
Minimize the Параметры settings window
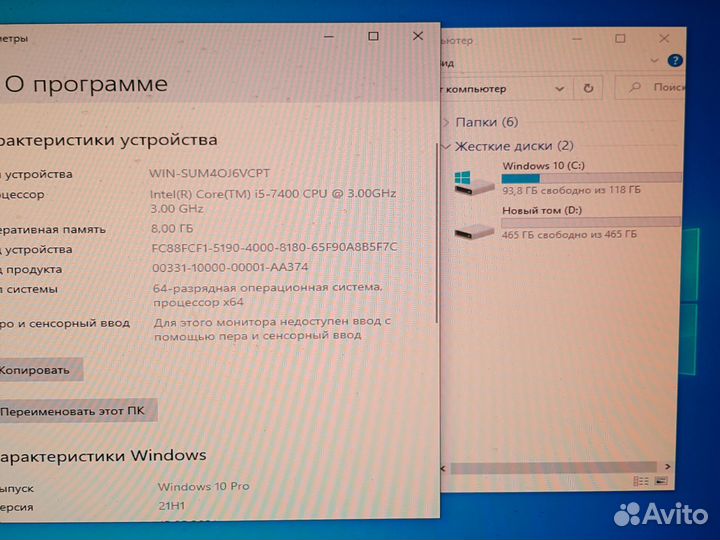point(329,36)
